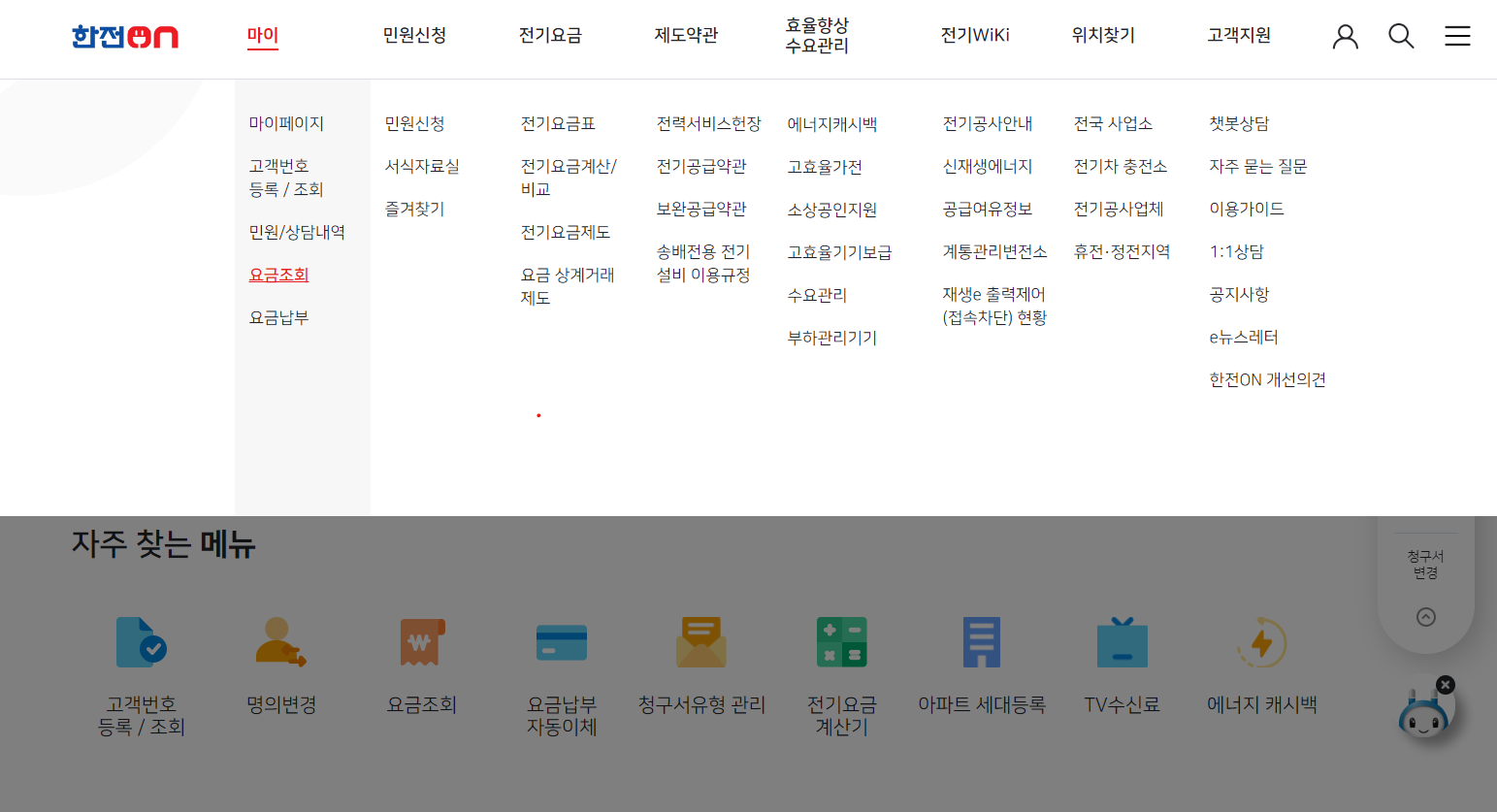Open 계통관리변전소 link
This screenshot has width=1497, height=812.
point(995,252)
